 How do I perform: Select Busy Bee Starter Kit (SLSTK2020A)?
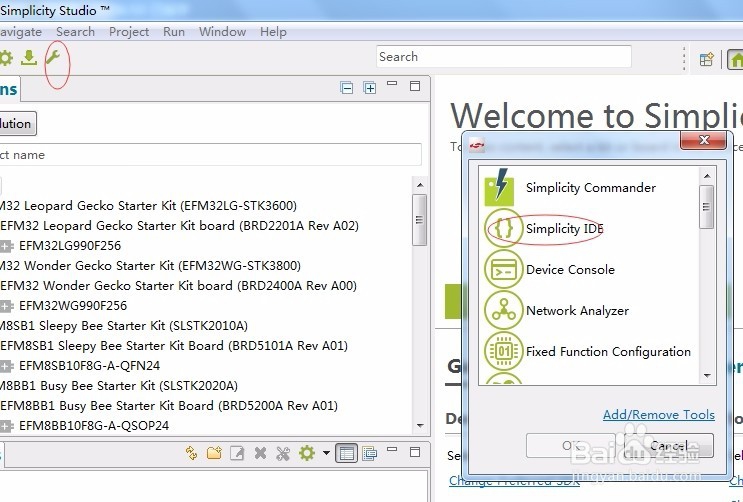119,386
